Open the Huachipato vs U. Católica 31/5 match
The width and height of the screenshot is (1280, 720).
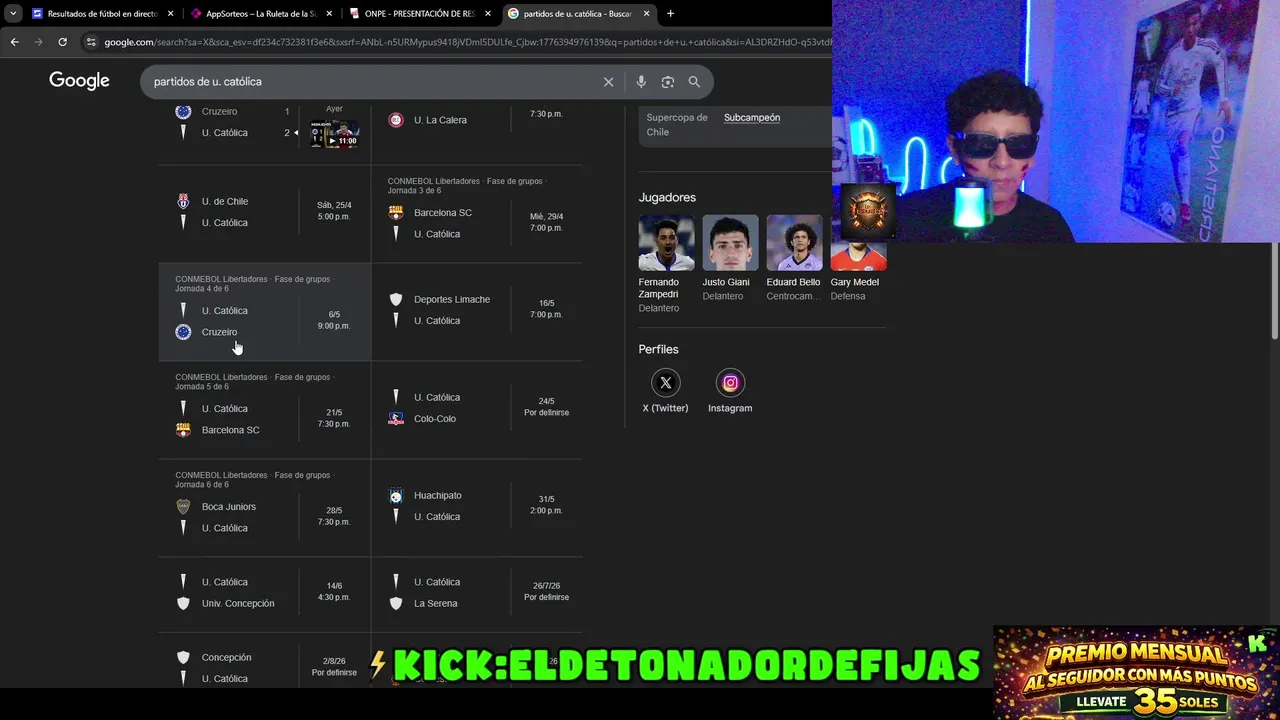tap(477, 508)
